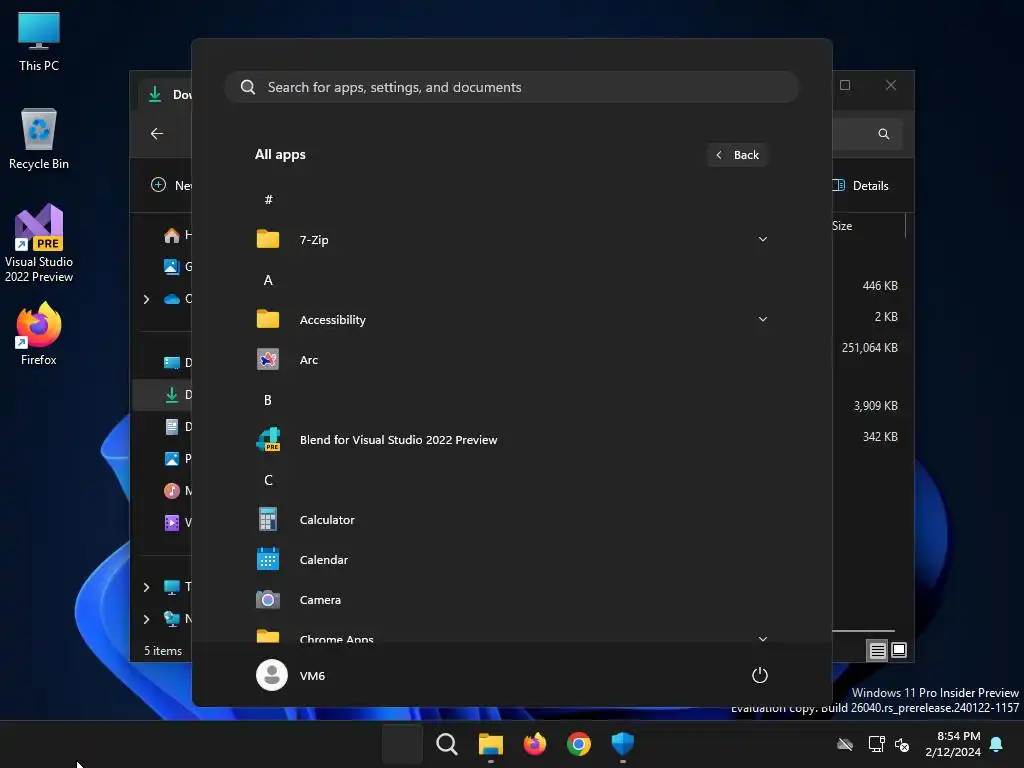This screenshot has width=1024, height=768.
Task: Select the Recycle Bin desktop icon
Action: [39, 139]
